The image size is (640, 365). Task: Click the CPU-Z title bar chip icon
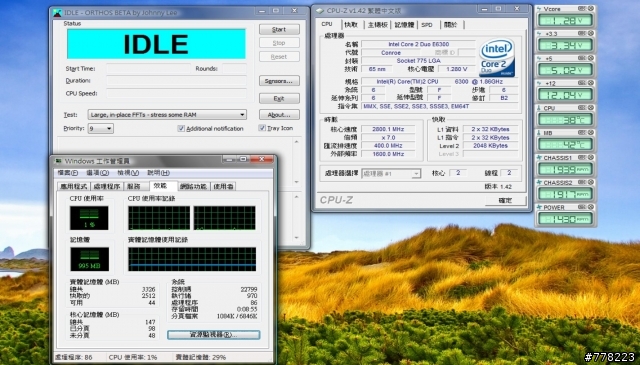pyautogui.click(x=320, y=11)
